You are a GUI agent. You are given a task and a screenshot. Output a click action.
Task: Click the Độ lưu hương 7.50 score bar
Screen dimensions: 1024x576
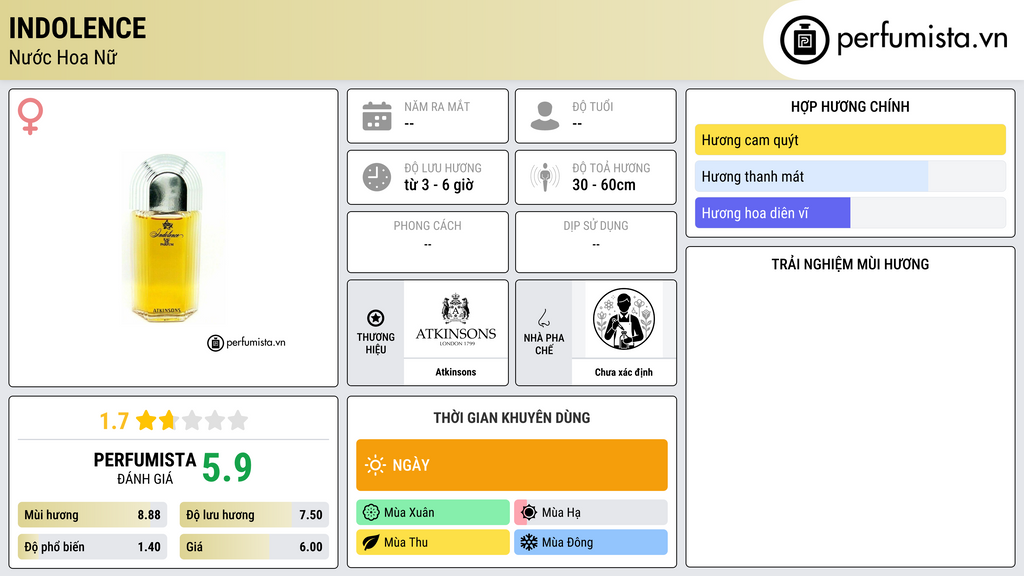(254, 515)
